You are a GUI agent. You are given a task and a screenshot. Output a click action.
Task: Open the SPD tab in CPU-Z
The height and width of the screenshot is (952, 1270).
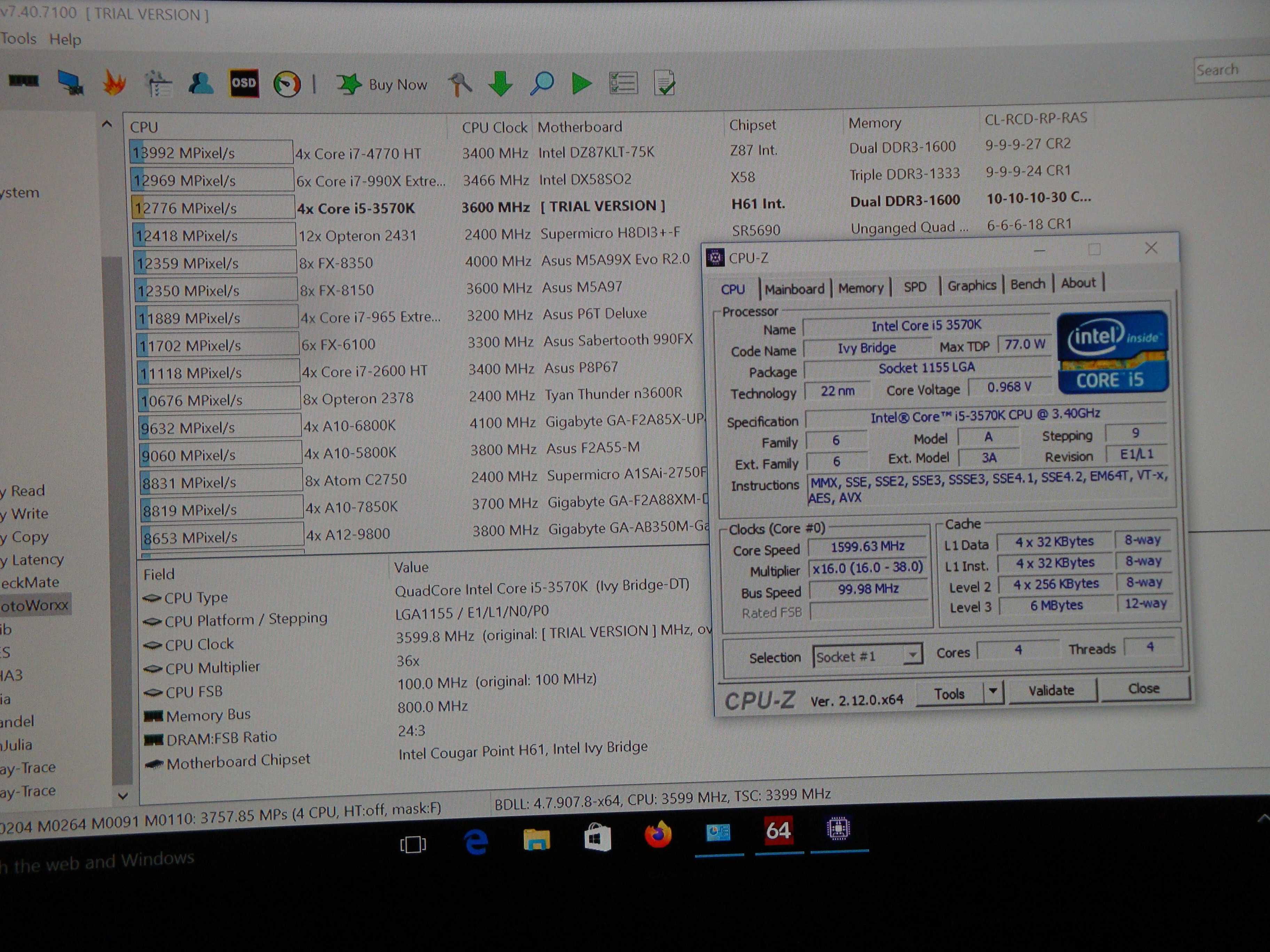[x=915, y=286]
